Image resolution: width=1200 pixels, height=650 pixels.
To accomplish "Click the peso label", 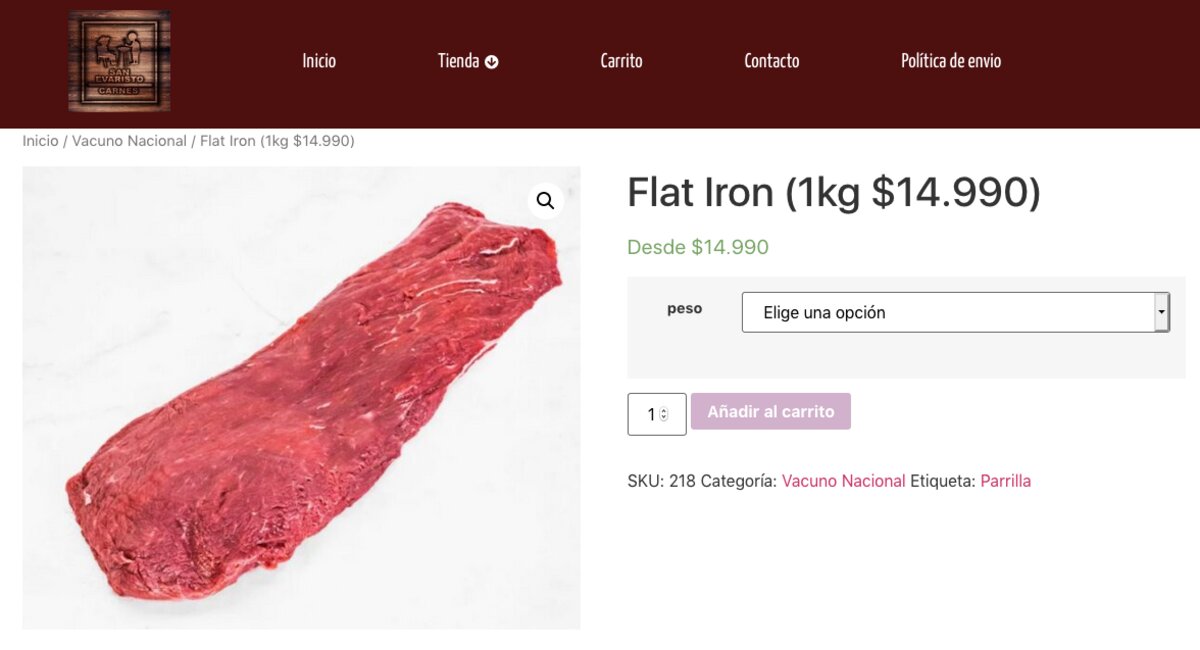I will pyautogui.click(x=685, y=309).
